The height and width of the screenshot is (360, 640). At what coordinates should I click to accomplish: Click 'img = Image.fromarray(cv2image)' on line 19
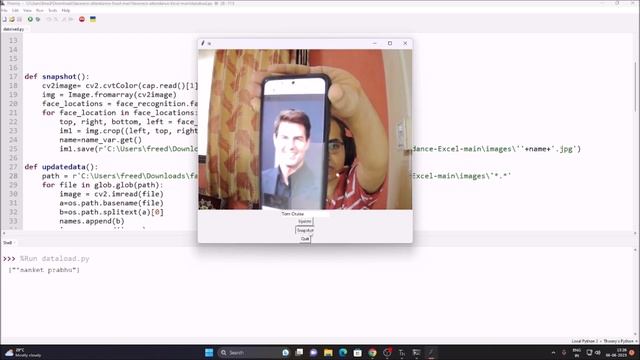click(x=109, y=95)
